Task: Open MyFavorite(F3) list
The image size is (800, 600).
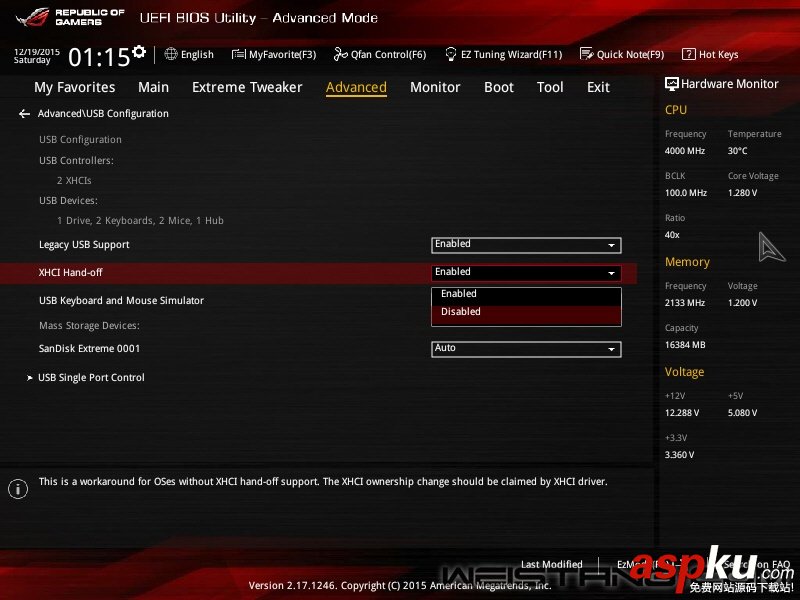Action: [274, 55]
